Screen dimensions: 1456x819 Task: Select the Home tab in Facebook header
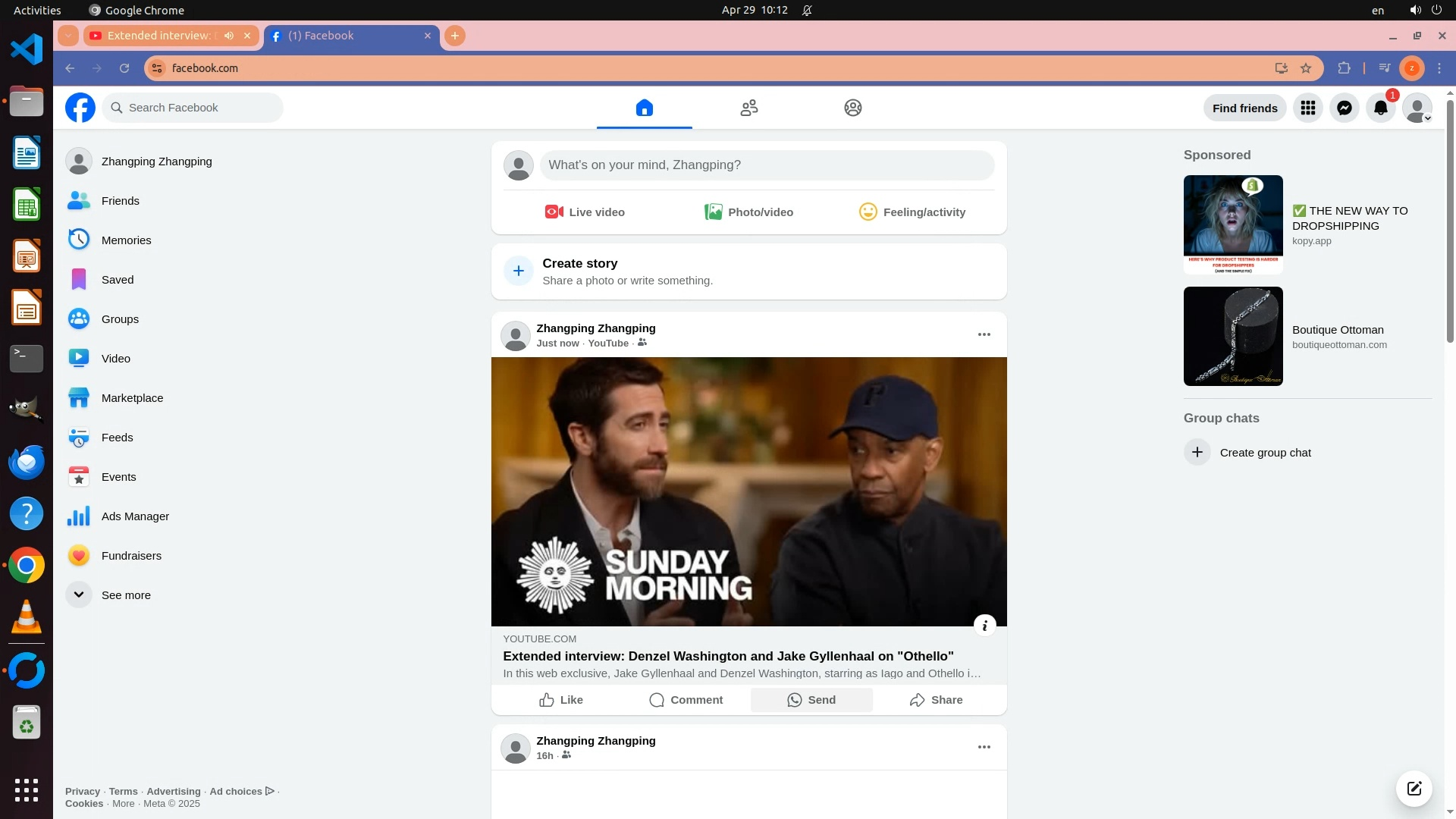tap(644, 108)
